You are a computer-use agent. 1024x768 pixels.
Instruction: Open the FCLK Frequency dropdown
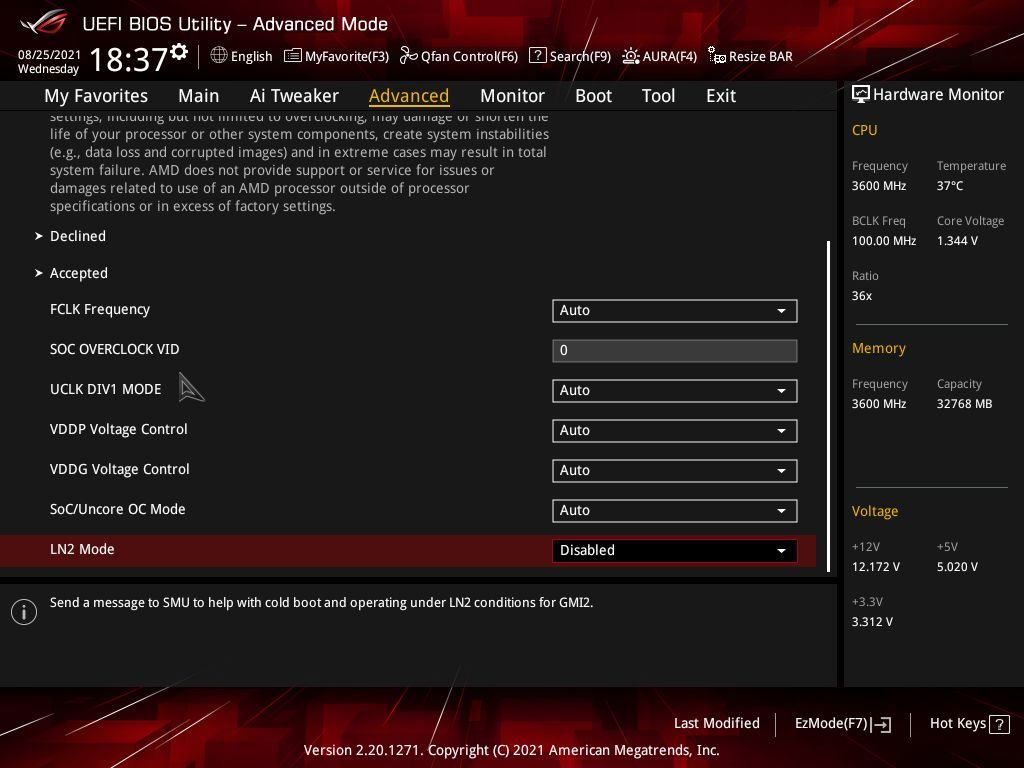[675, 311]
